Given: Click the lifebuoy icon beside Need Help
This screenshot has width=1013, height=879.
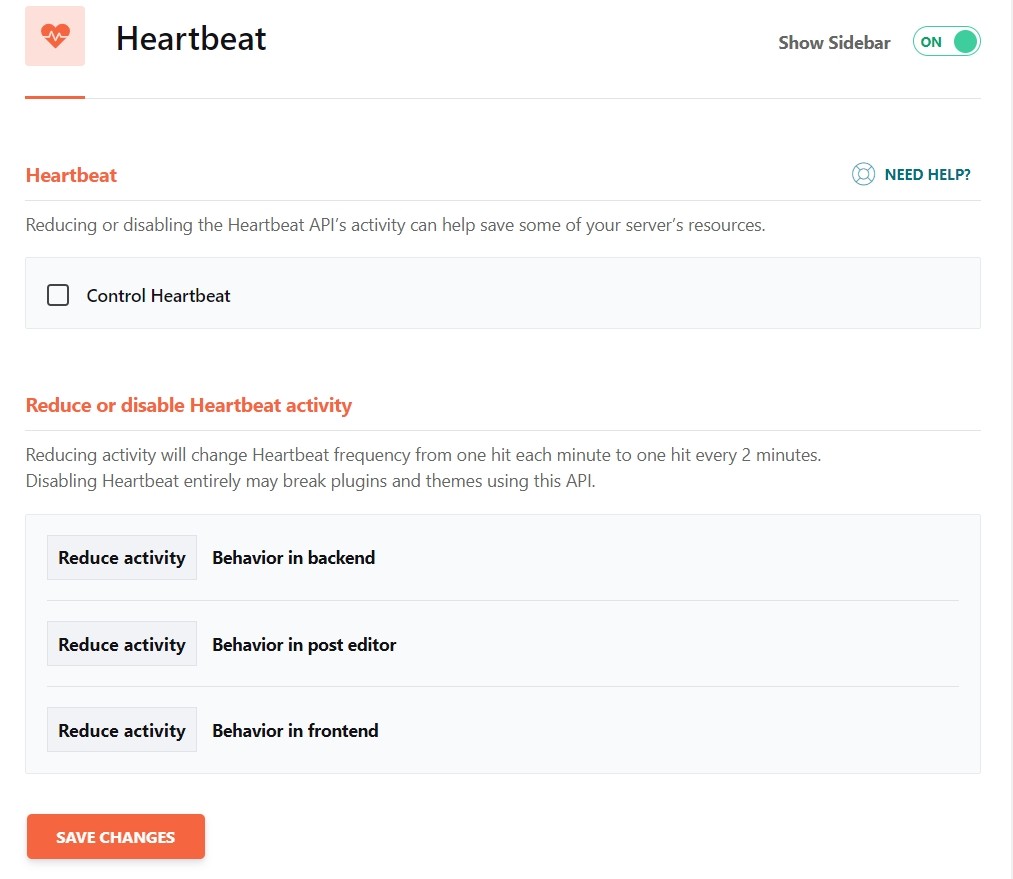Looking at the screenshot, I should 863,175.
